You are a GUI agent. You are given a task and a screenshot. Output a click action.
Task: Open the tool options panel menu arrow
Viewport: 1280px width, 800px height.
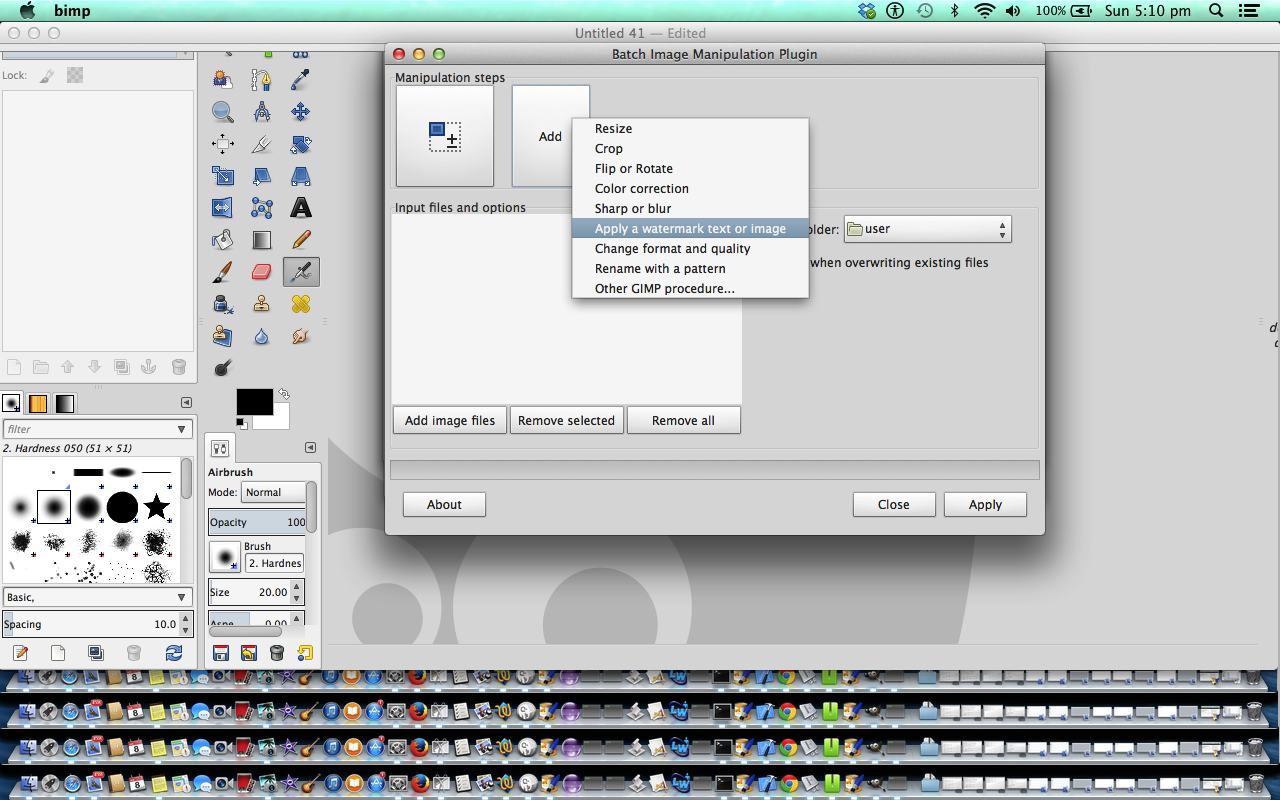tap(310, 448)
